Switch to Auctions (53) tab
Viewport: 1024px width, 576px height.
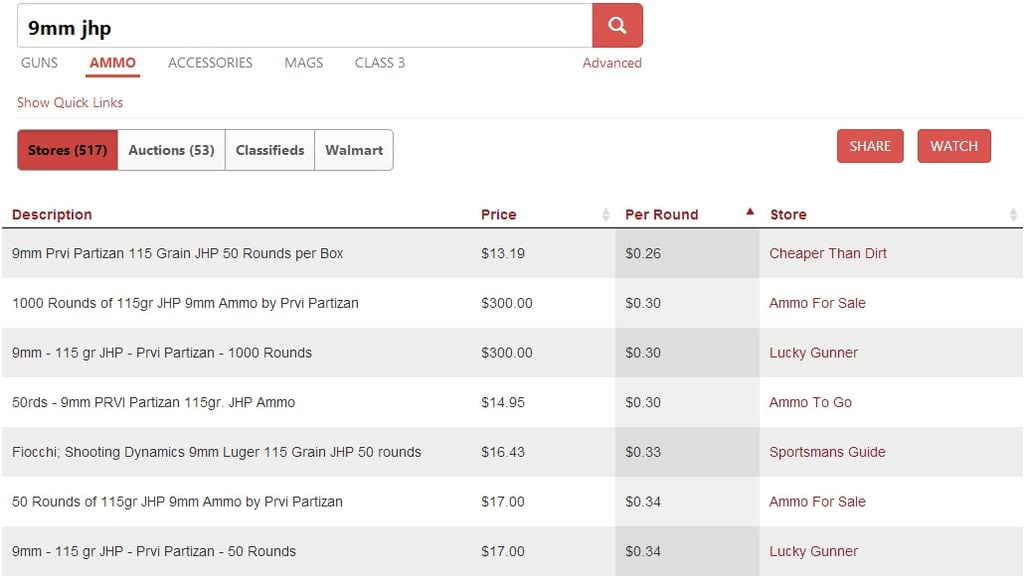pyautogui.click(x=171, y=150)
